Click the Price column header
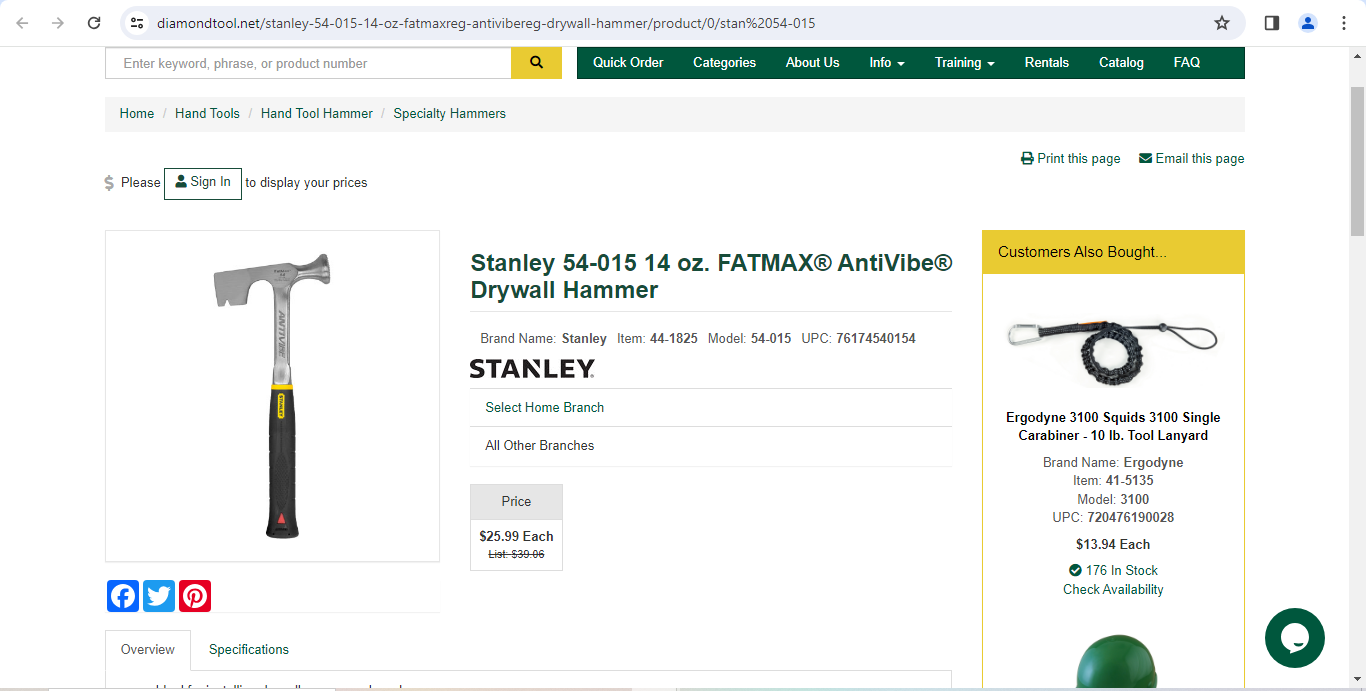The height and width of the screenshot is (691, 1366). [x=516, y=502]
